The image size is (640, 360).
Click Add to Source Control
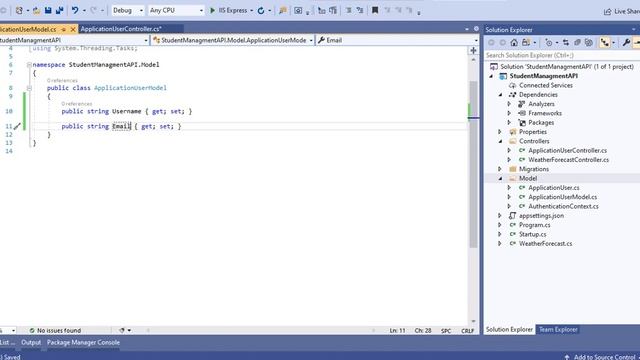tap(604, 357)
